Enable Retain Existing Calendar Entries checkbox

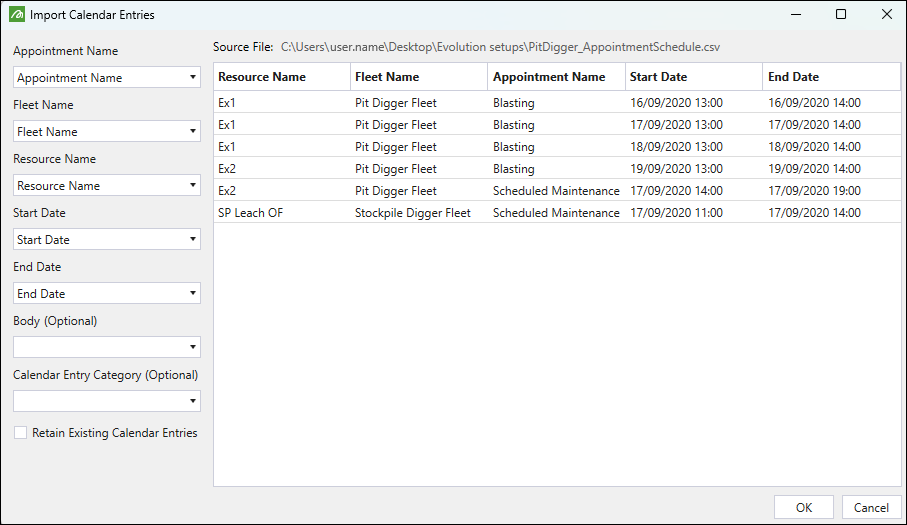[20, 432]
